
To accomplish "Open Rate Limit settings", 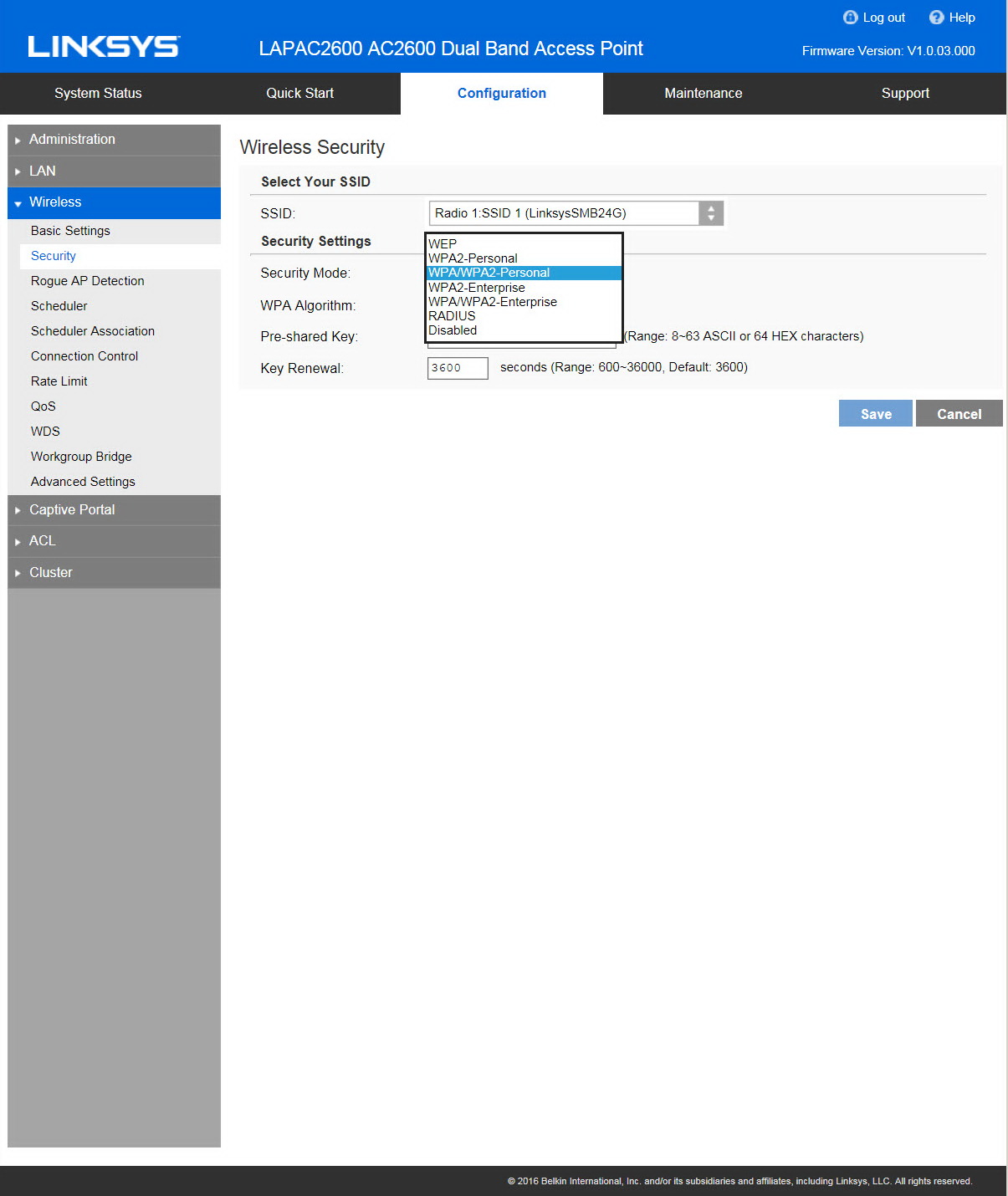I will pos(59,381).
